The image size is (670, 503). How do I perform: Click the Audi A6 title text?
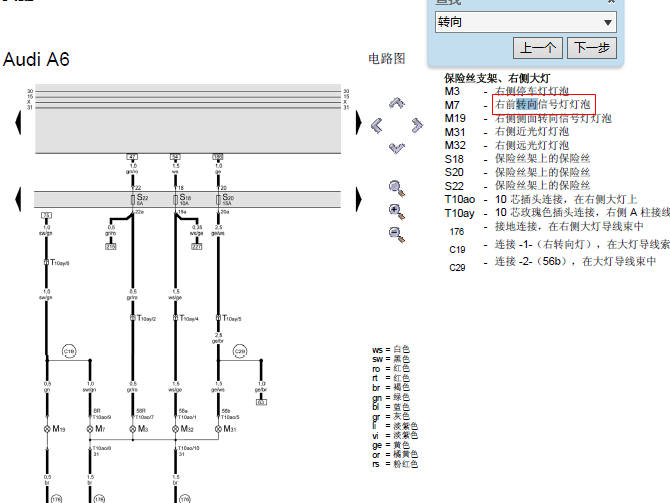36,59
